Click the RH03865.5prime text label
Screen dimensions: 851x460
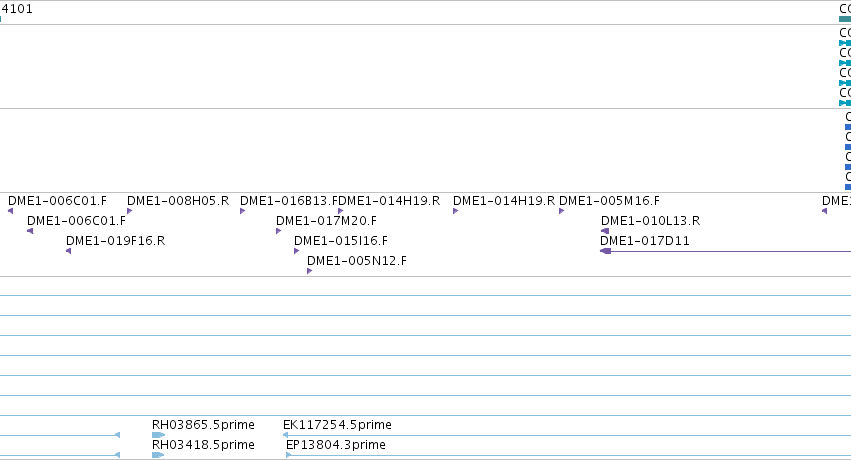point(203,425)
